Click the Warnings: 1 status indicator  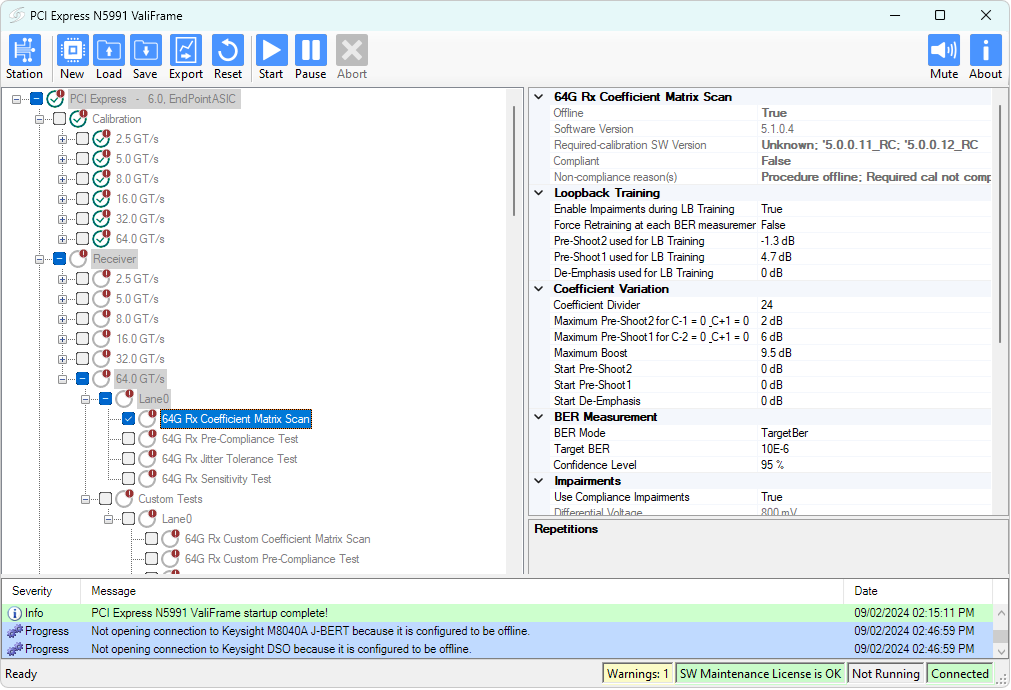point(637,674)
